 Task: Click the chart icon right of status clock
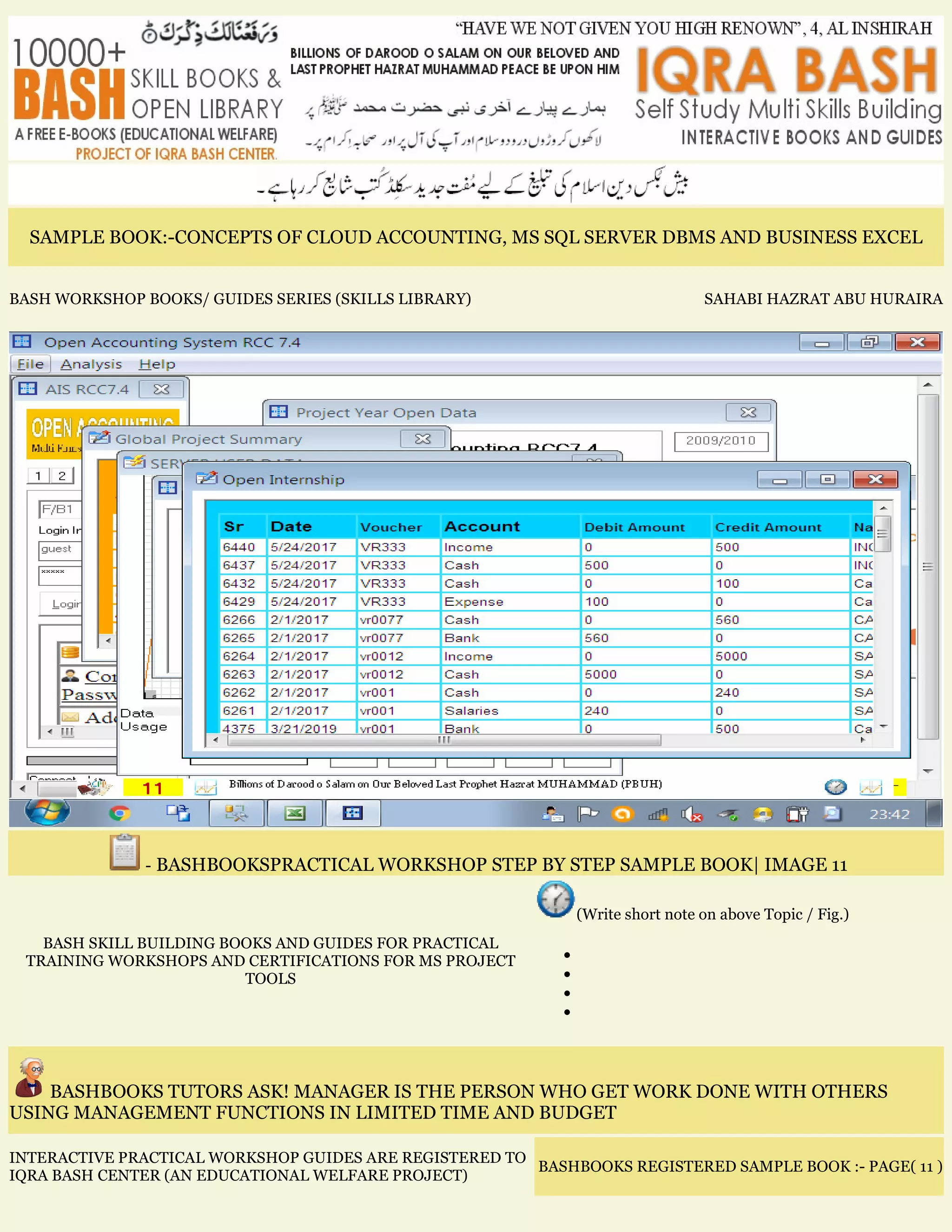pos(870,787)
